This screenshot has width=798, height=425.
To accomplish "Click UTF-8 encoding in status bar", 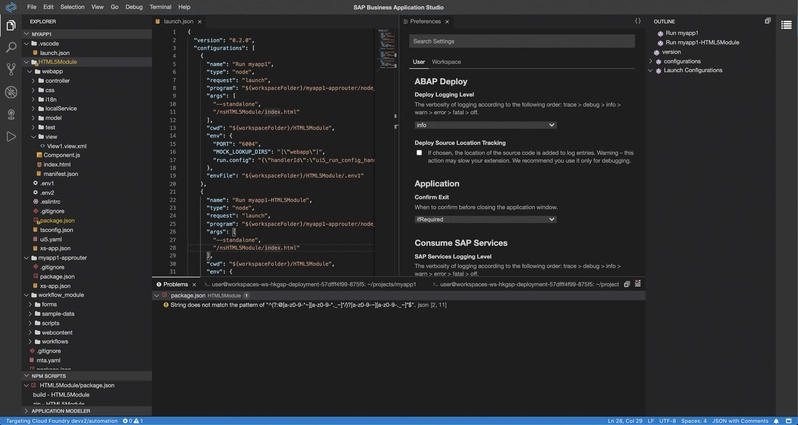I will [x=668, y=421].
